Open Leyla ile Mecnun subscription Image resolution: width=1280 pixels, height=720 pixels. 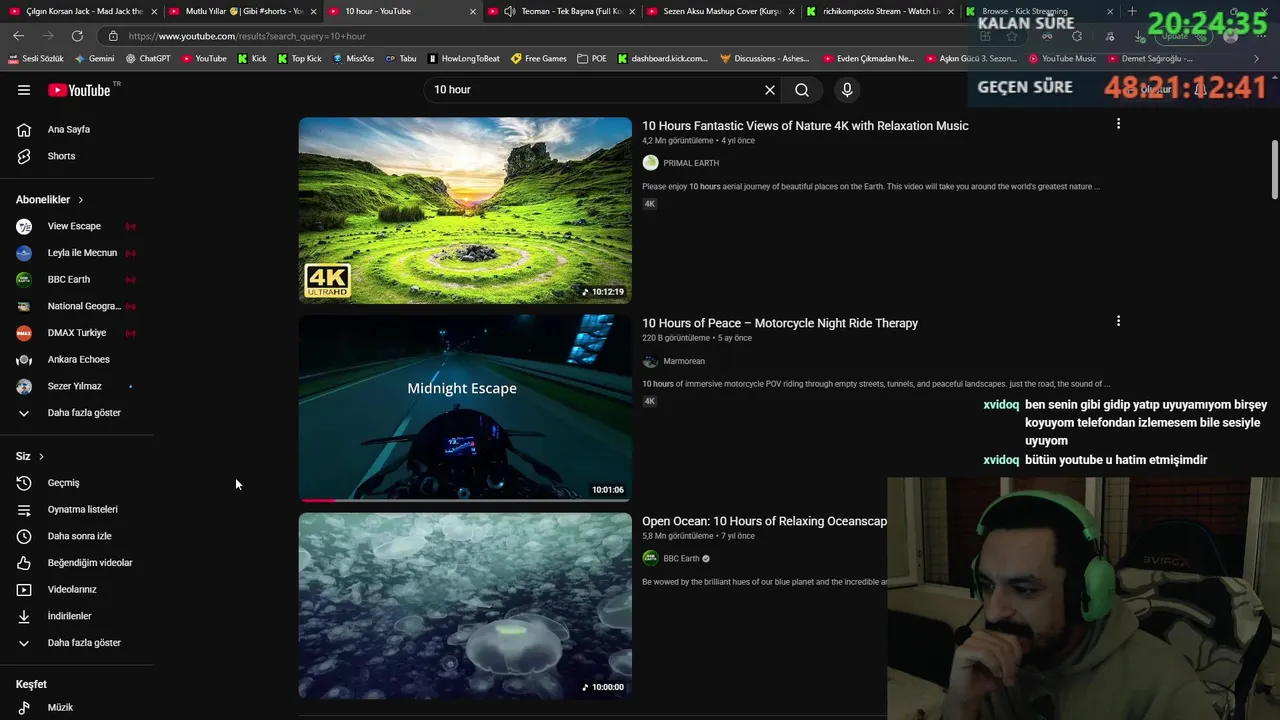pos(76,253)
